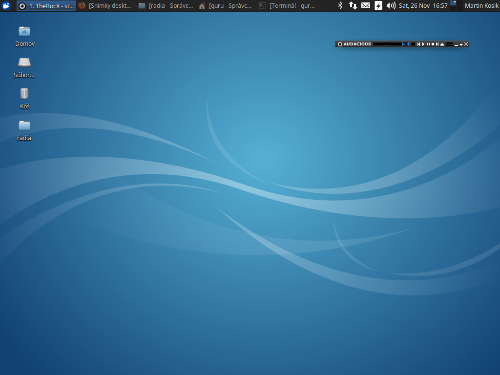The width and height of the screenshot is (500, 375).
Task: Click Pause in Audacious mini player
Action: click(x=428, y=44)
